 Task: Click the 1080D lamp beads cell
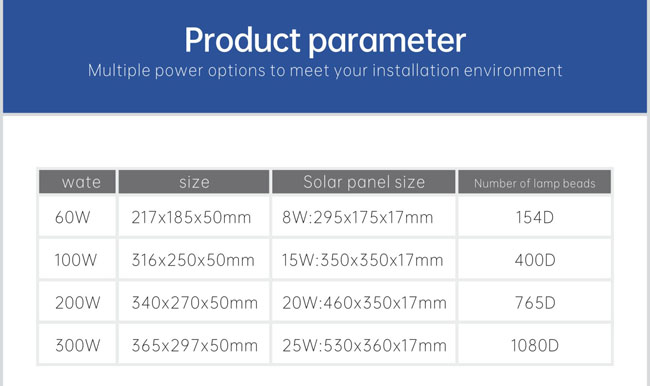[x=534, y=345]
